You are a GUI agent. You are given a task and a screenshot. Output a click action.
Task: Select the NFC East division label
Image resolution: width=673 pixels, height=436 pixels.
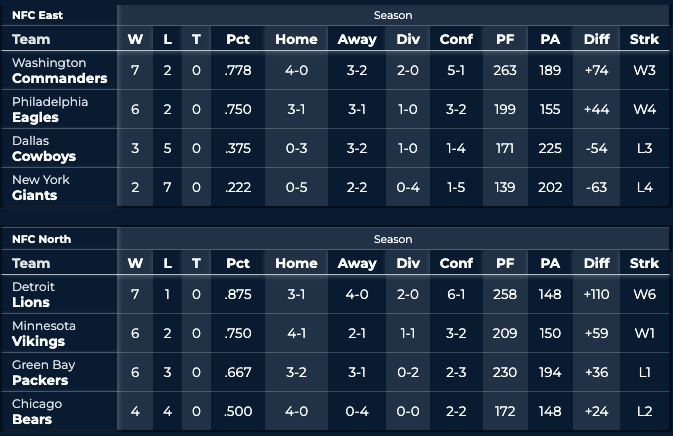pos(35,15)
